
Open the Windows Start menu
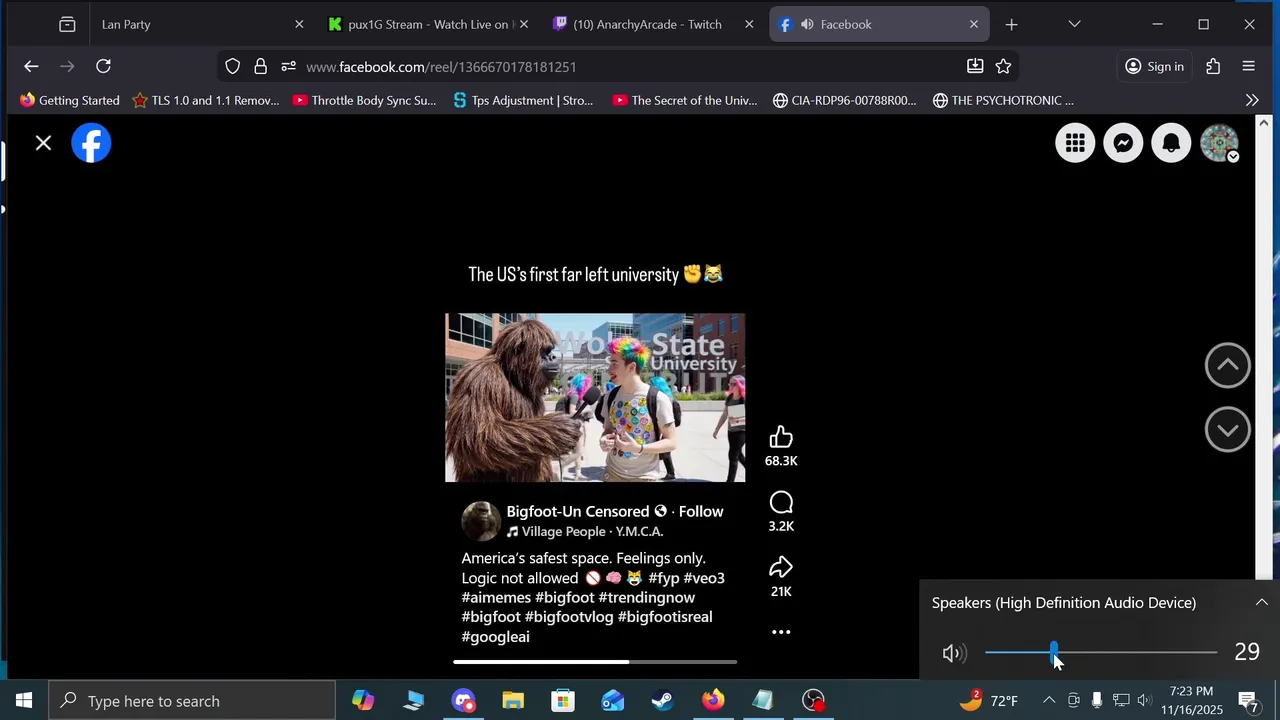pyautogui.click(x=24, y=700)
